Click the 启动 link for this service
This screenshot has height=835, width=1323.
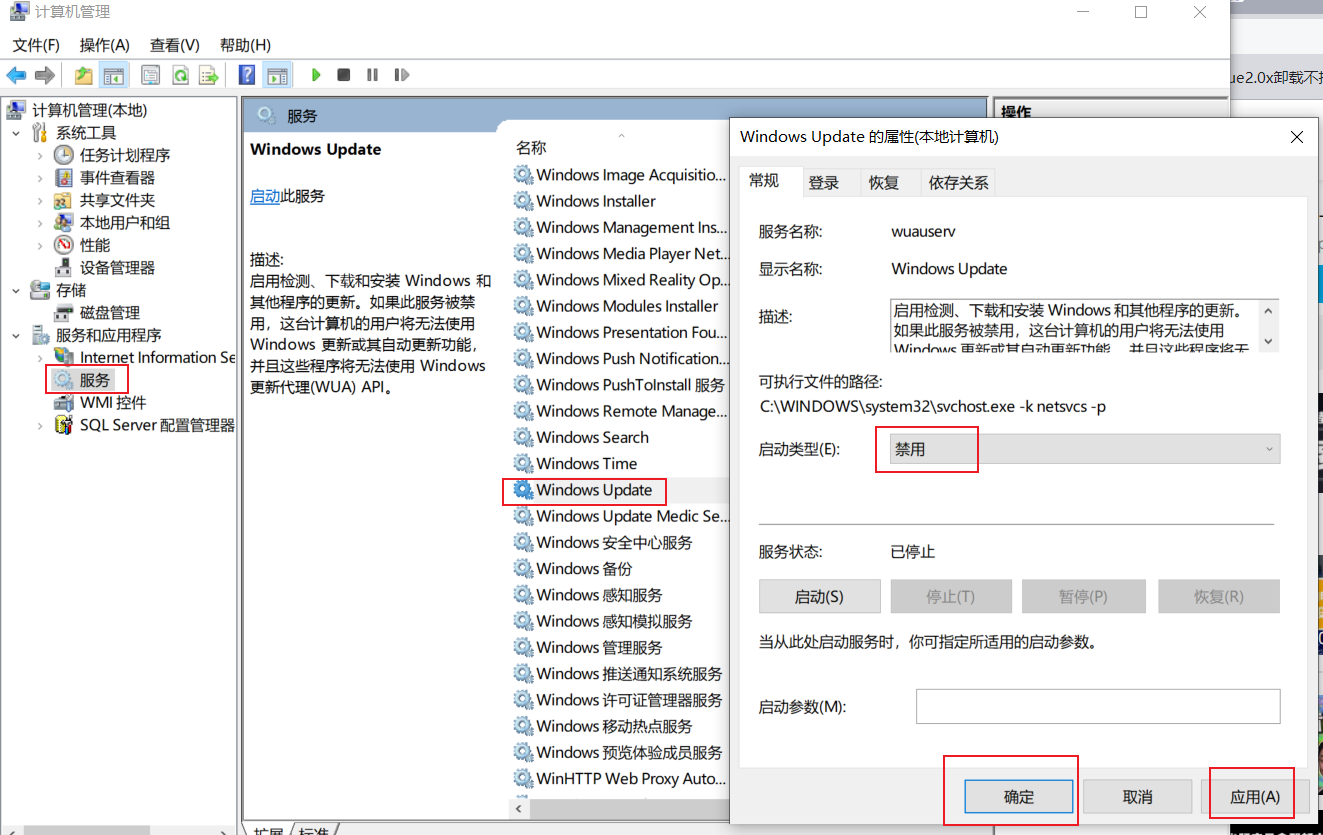[265, 196]
